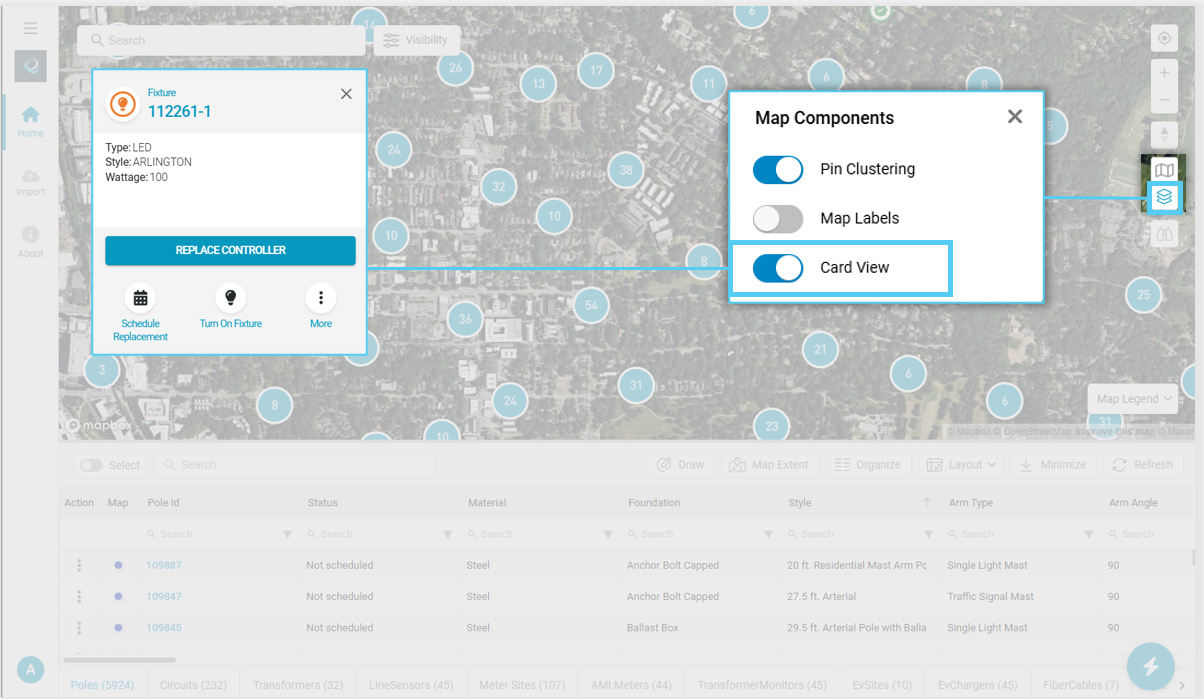1204x699 pixels.
Task: Open the More three-dots on card
Action: coord(321,297)
